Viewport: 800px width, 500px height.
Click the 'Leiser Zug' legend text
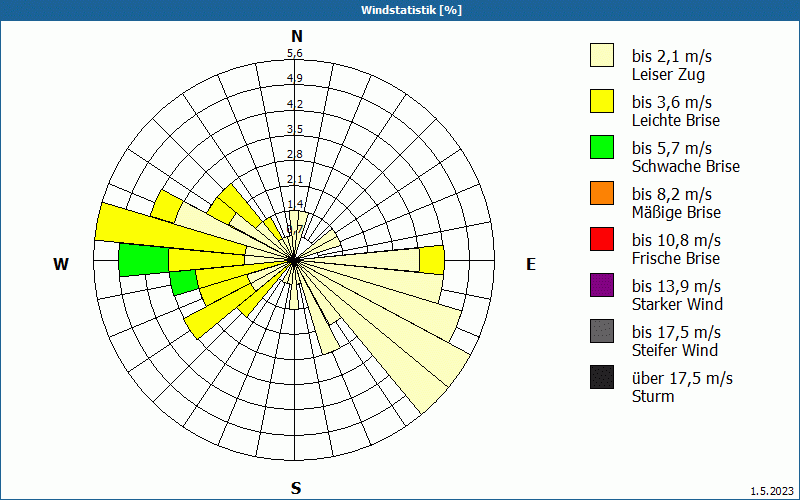[668, 74]
